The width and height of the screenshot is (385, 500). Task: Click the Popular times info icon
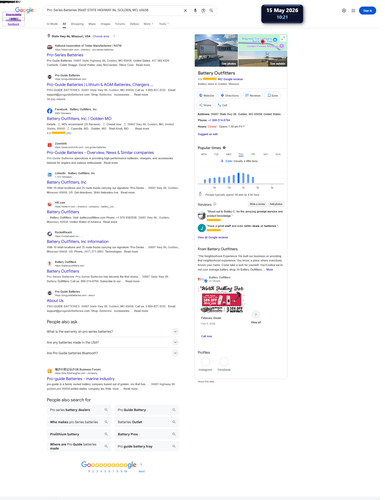click(224, 147)
